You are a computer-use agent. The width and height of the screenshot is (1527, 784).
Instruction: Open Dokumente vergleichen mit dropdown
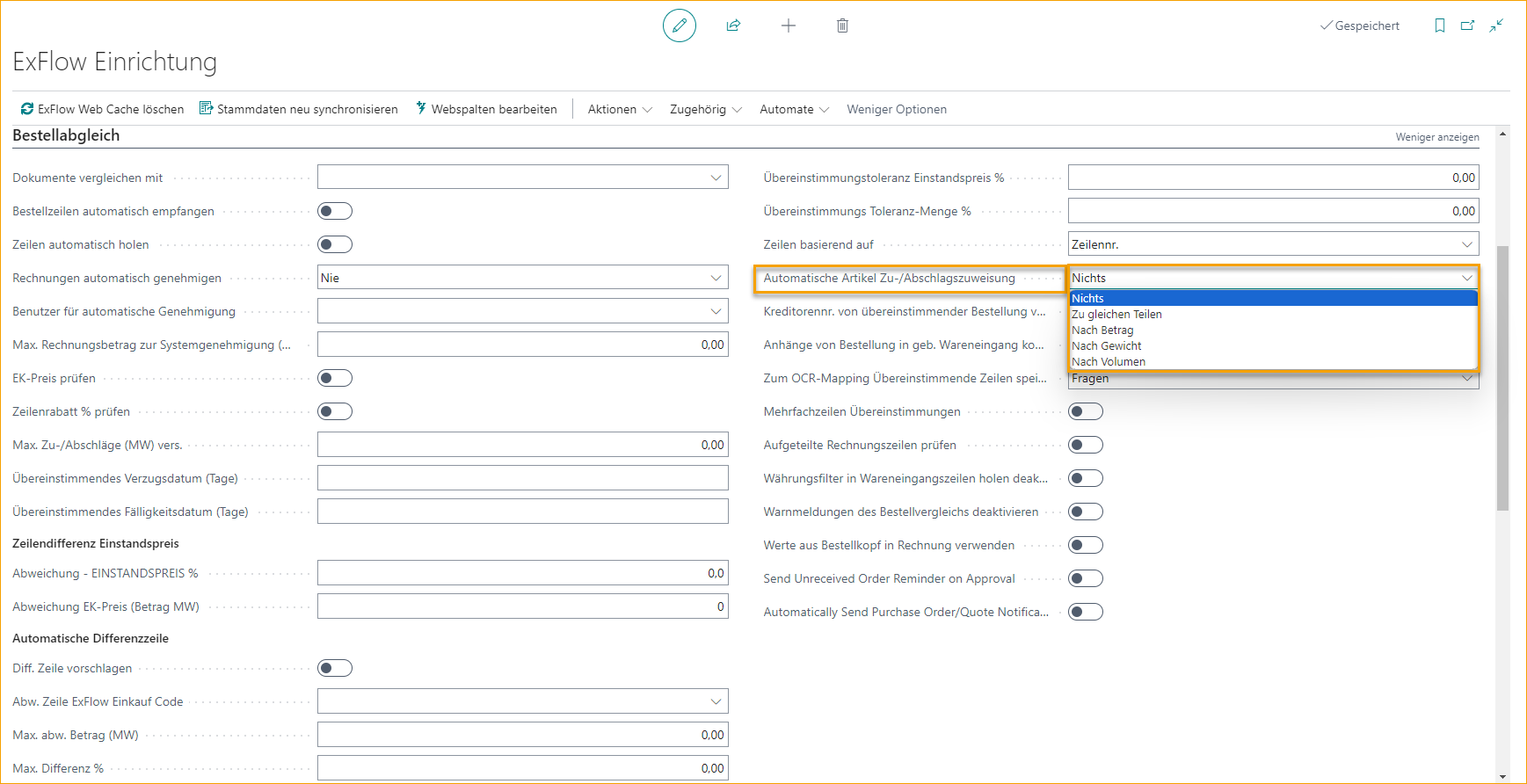pyautogui.click(x=522, y=178)
